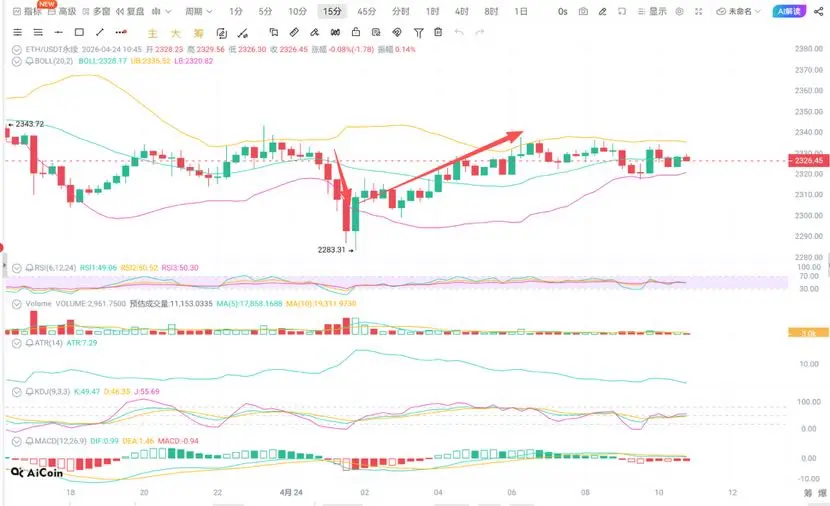Viewport: 830px width, 506px height.
Task: Collapse the ATR(14) indicator panel
Action: pyautogui.click(x=17, y=343)
